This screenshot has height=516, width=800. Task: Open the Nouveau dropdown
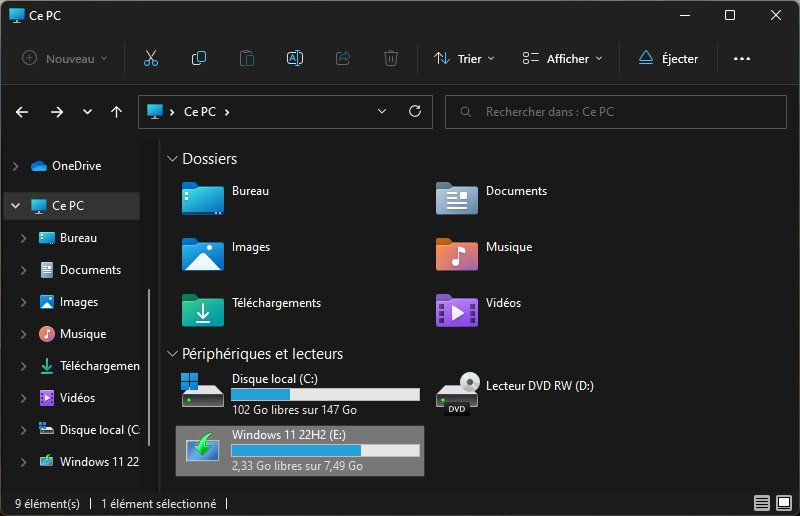click(x=65, y=59)
